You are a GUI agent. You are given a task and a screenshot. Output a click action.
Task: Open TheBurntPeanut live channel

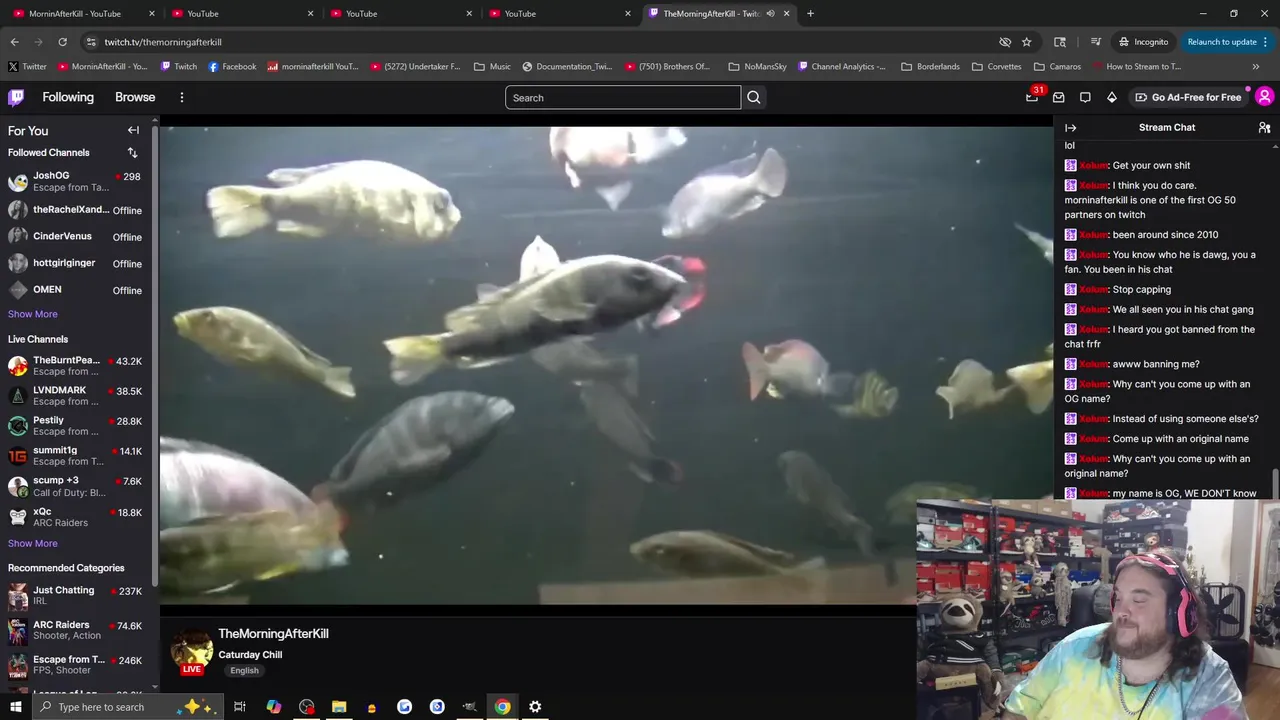(75, 365)
